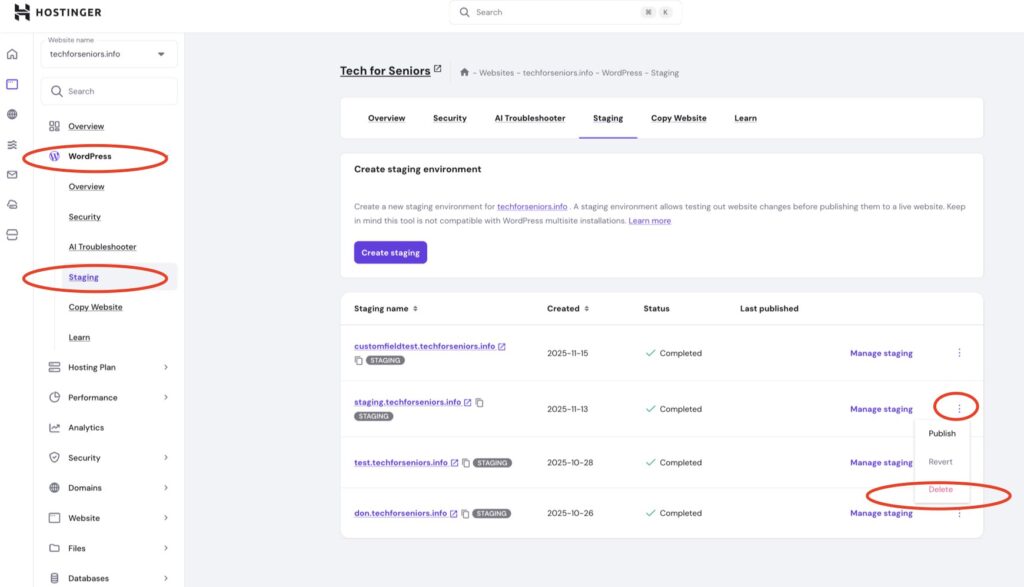Open the three-dot menu for the customfieldtest row

pos(959,353)
